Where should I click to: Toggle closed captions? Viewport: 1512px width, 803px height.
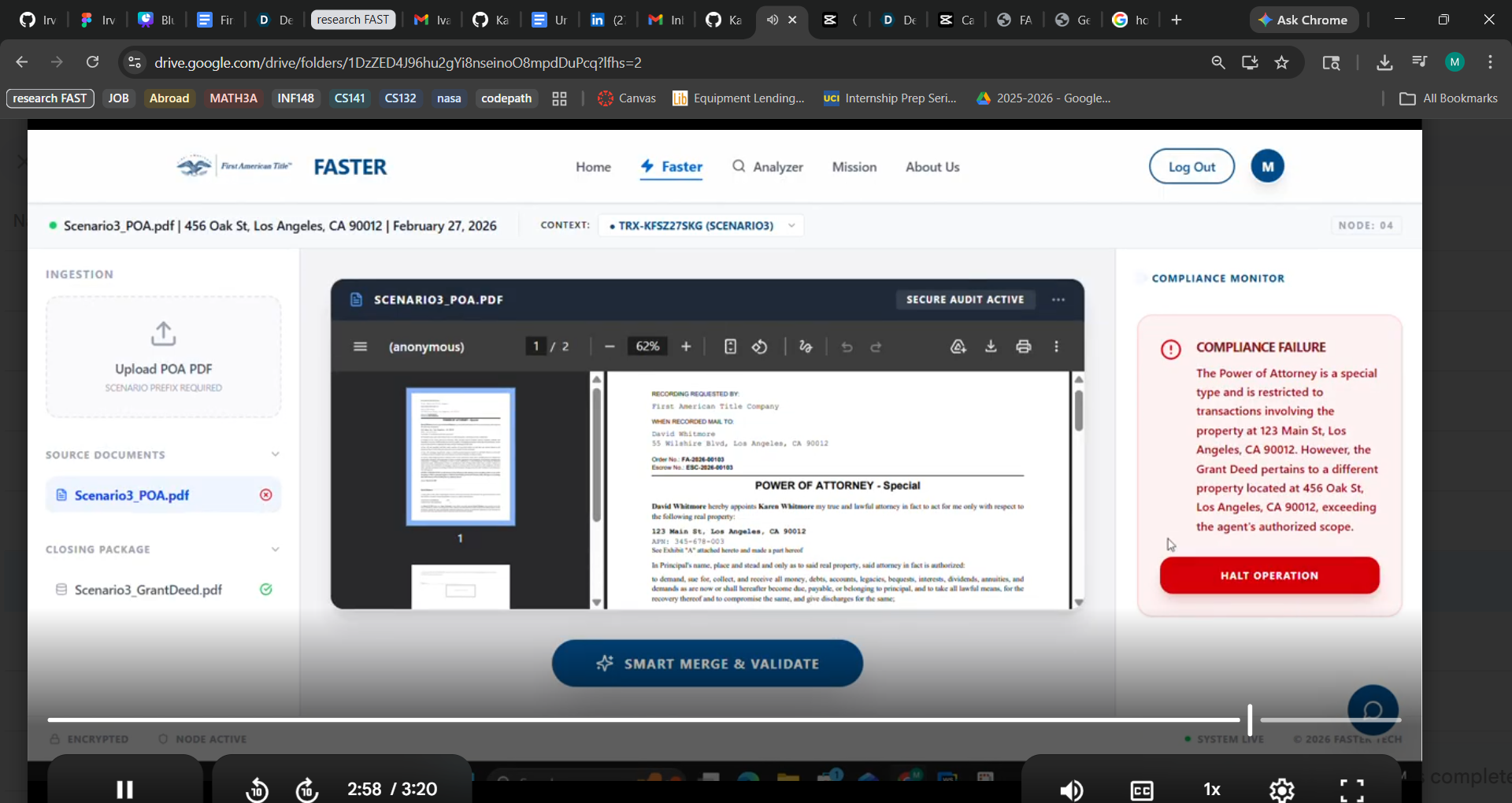[1142, 790]
